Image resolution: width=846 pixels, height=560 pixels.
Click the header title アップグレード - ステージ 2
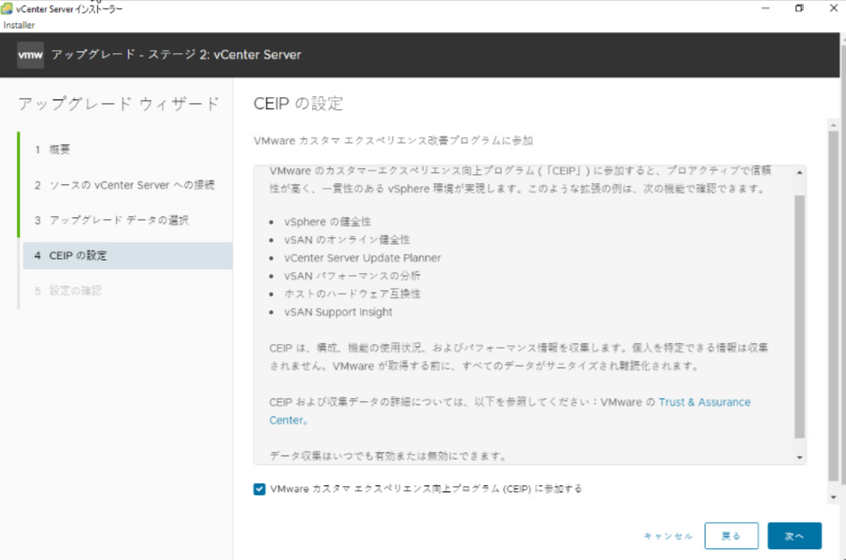(176, 54)
